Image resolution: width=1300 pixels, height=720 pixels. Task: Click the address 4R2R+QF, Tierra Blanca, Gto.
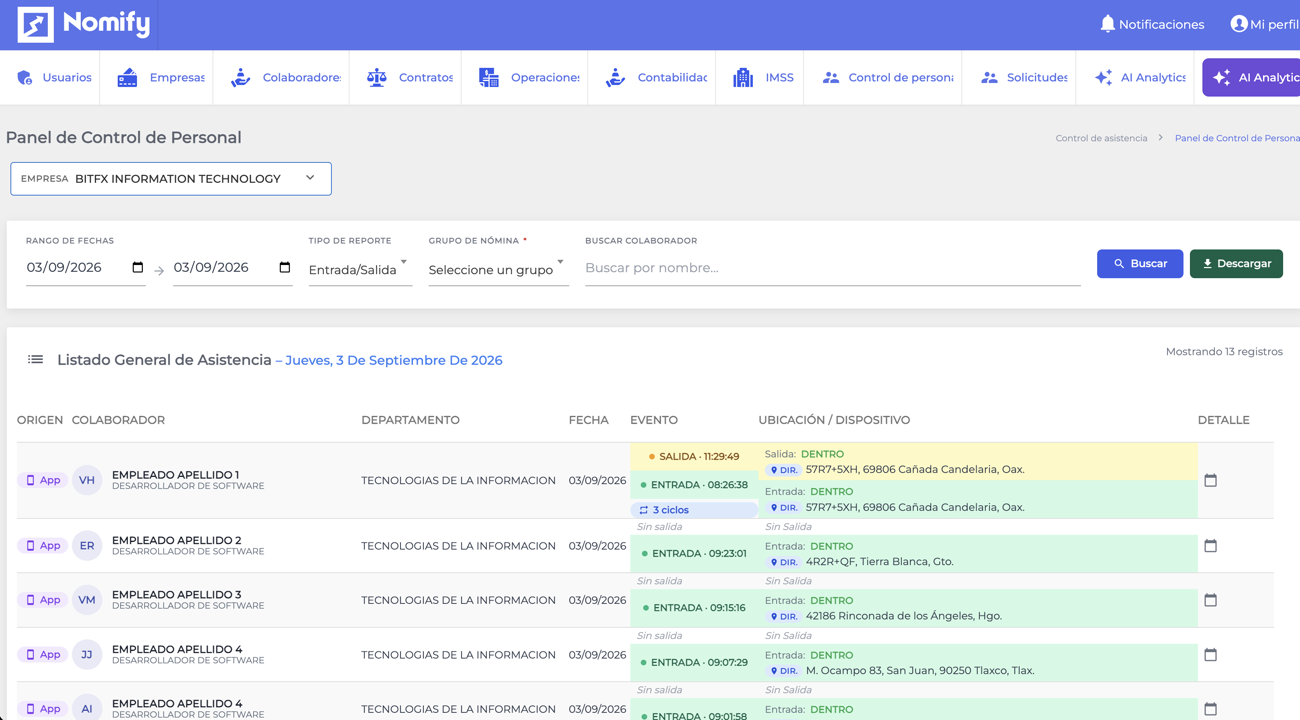(879, 562)
